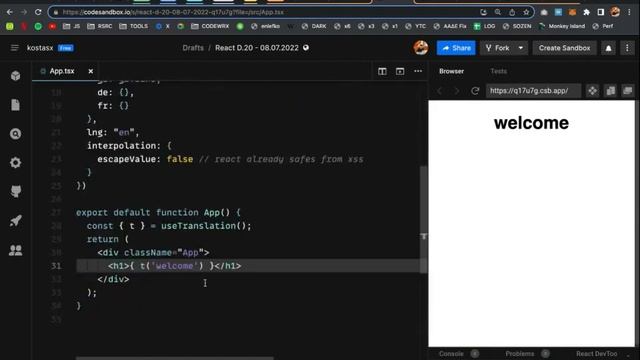Go back in the preview browser
Screen dimensions: 640x360
coord(440,91)
